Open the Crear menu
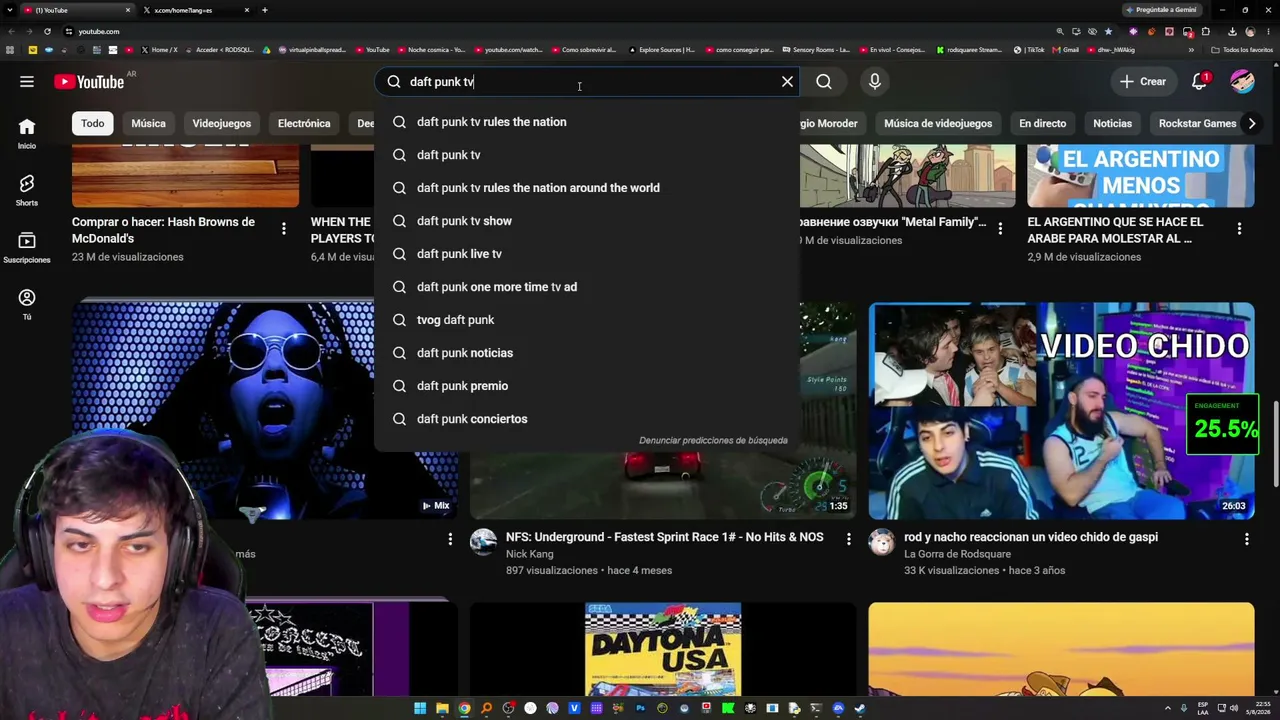Viewport: 1280px width, 720px height. coord(1143,82)
